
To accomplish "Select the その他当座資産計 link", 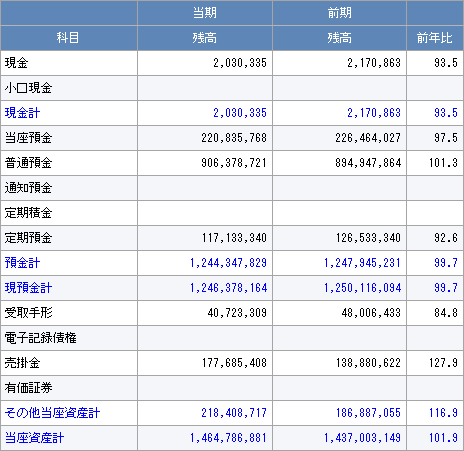I will 52,413.
